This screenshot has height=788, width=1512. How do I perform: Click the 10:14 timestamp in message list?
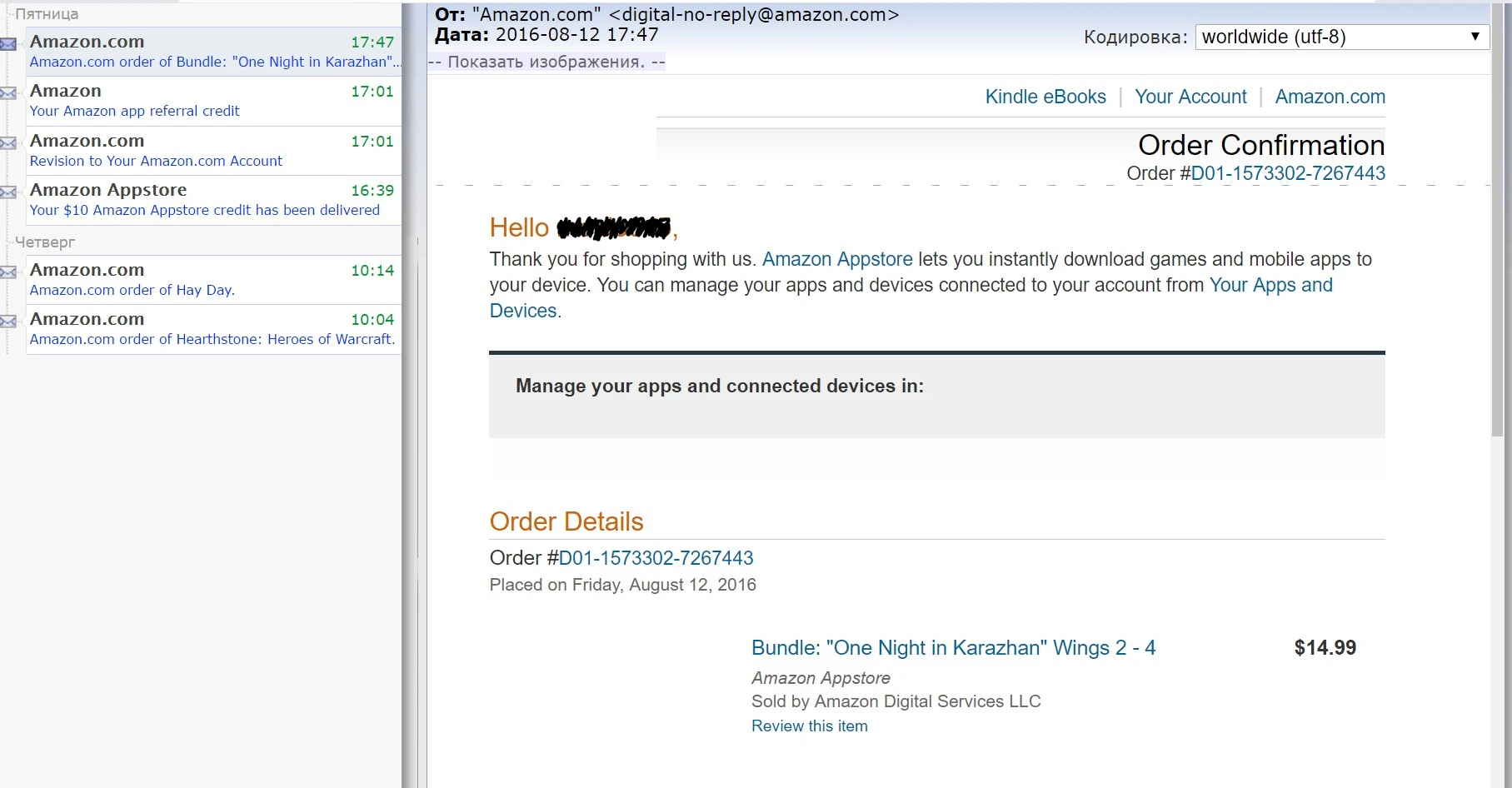click(372, 270)
